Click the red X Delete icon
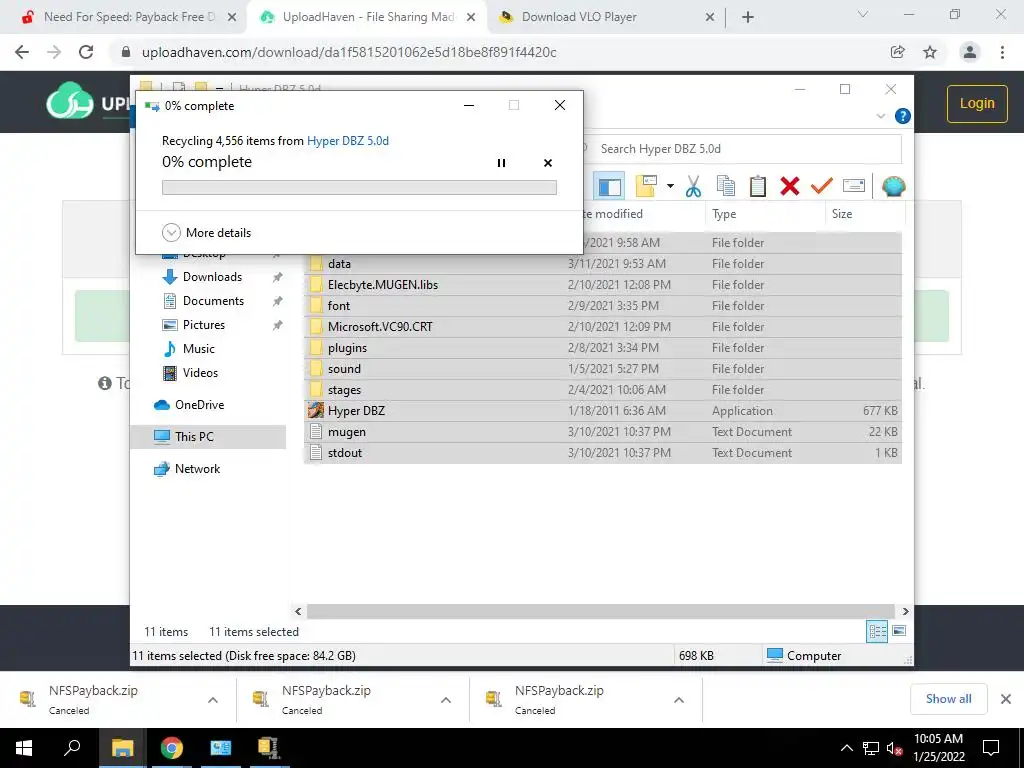Image resolution: width=1024 pixels, height=768 pixels. pyautogui.click(x=790, y=187)
